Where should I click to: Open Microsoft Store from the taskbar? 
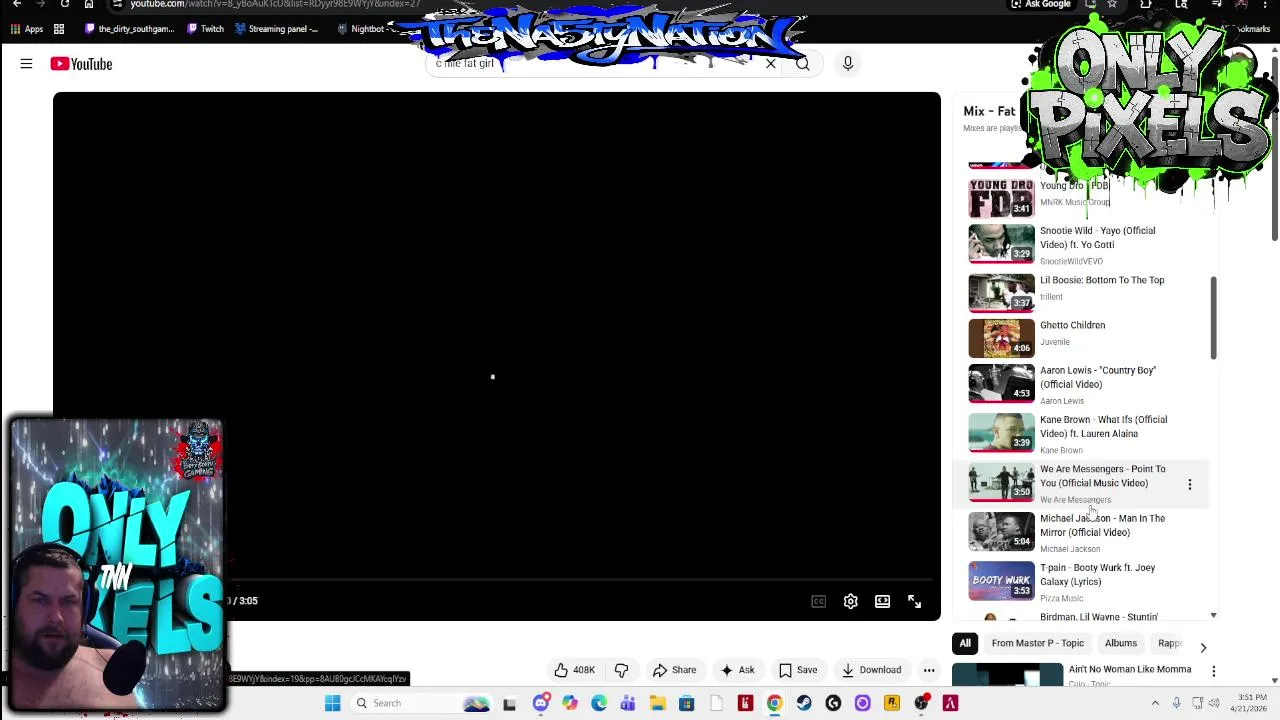tap(686, 703)
